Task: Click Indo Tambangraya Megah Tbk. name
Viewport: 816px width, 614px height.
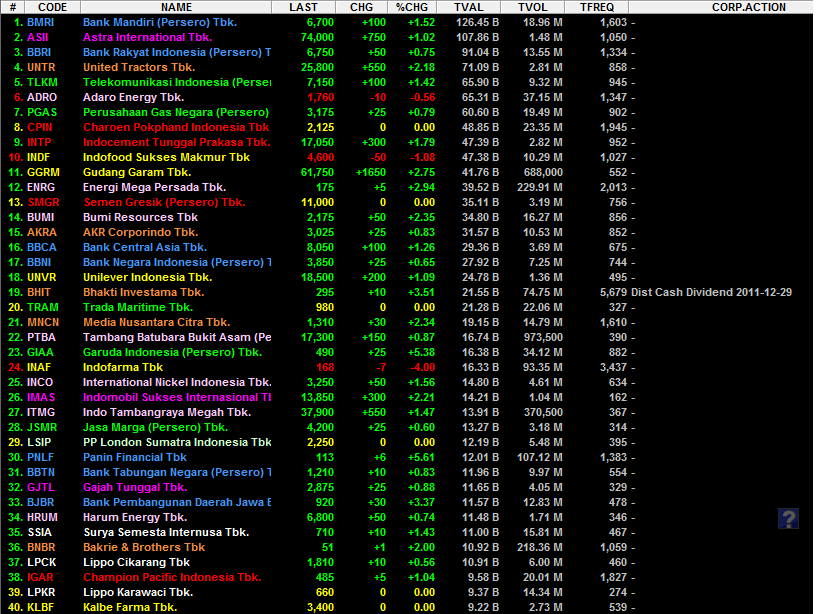Action: (x=167, y=412)
